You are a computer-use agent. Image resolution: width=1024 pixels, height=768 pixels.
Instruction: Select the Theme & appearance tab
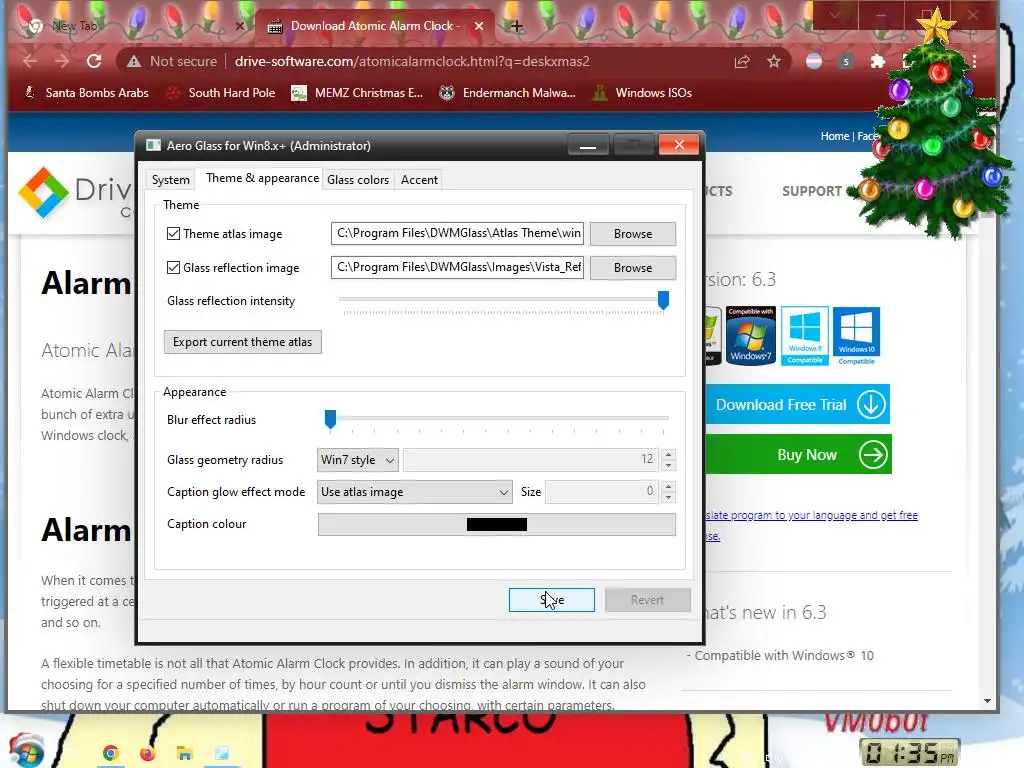tap(263, 178)
